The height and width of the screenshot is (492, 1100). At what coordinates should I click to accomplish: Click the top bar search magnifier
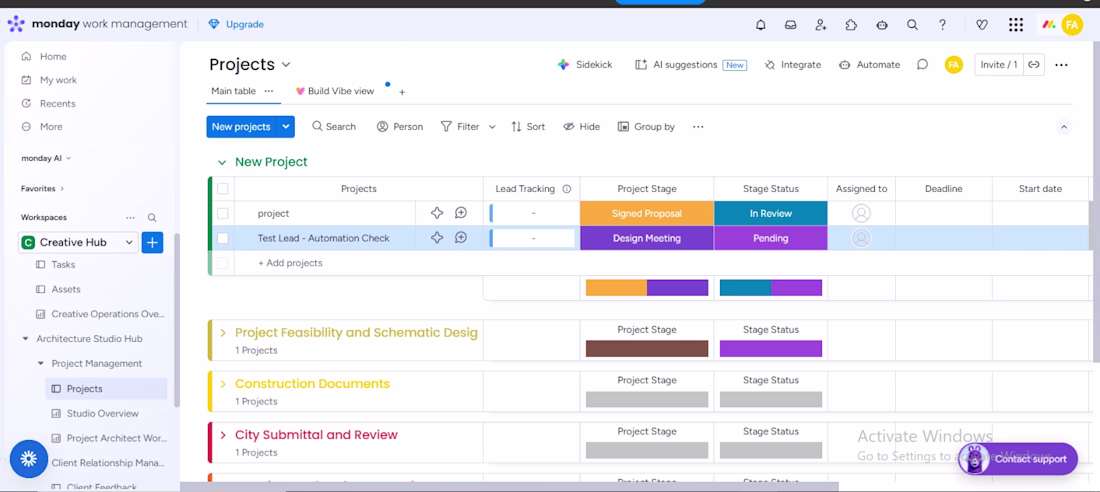click(912, 25)
